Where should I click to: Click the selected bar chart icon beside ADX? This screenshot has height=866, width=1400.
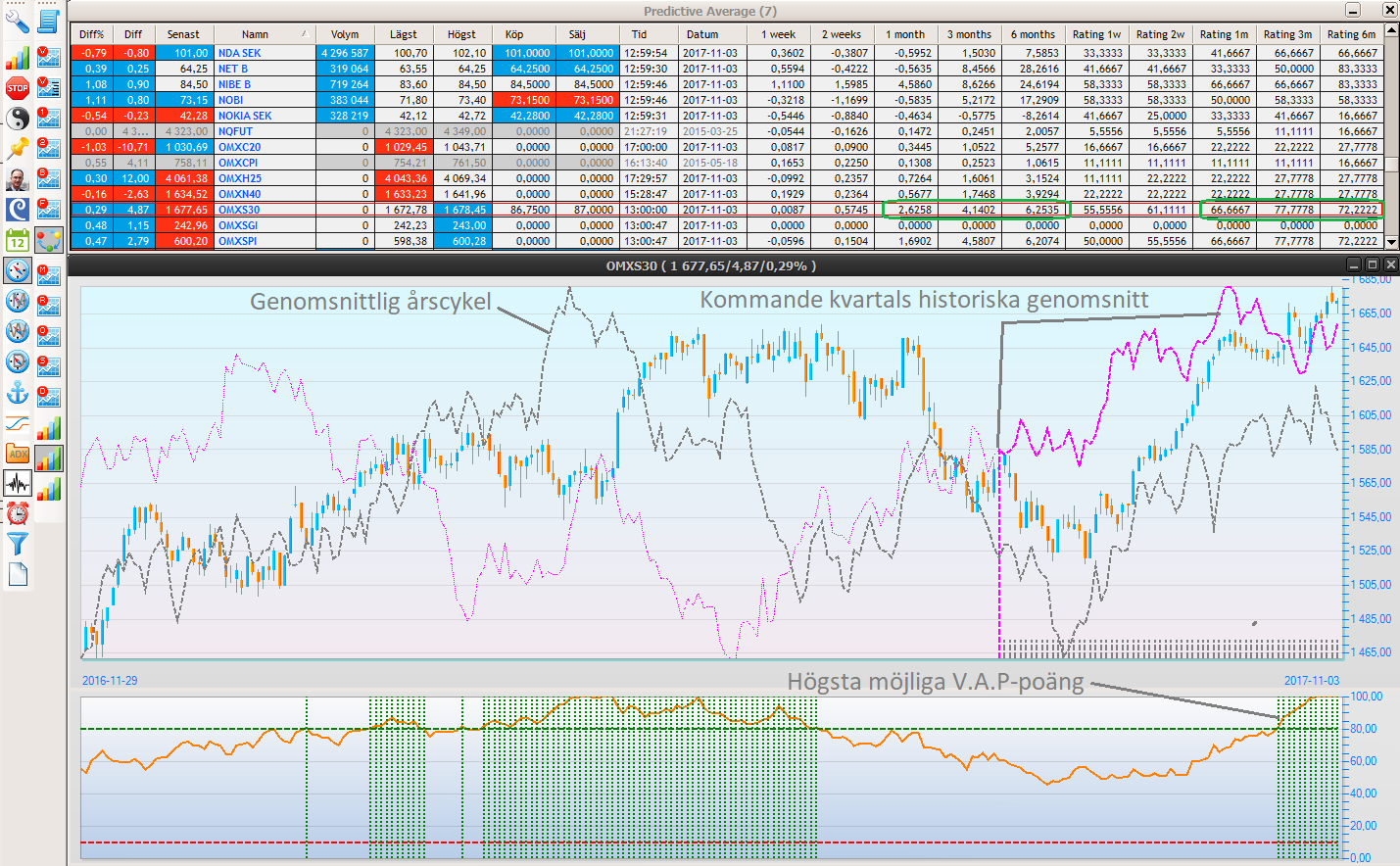(x=48, y=457)
